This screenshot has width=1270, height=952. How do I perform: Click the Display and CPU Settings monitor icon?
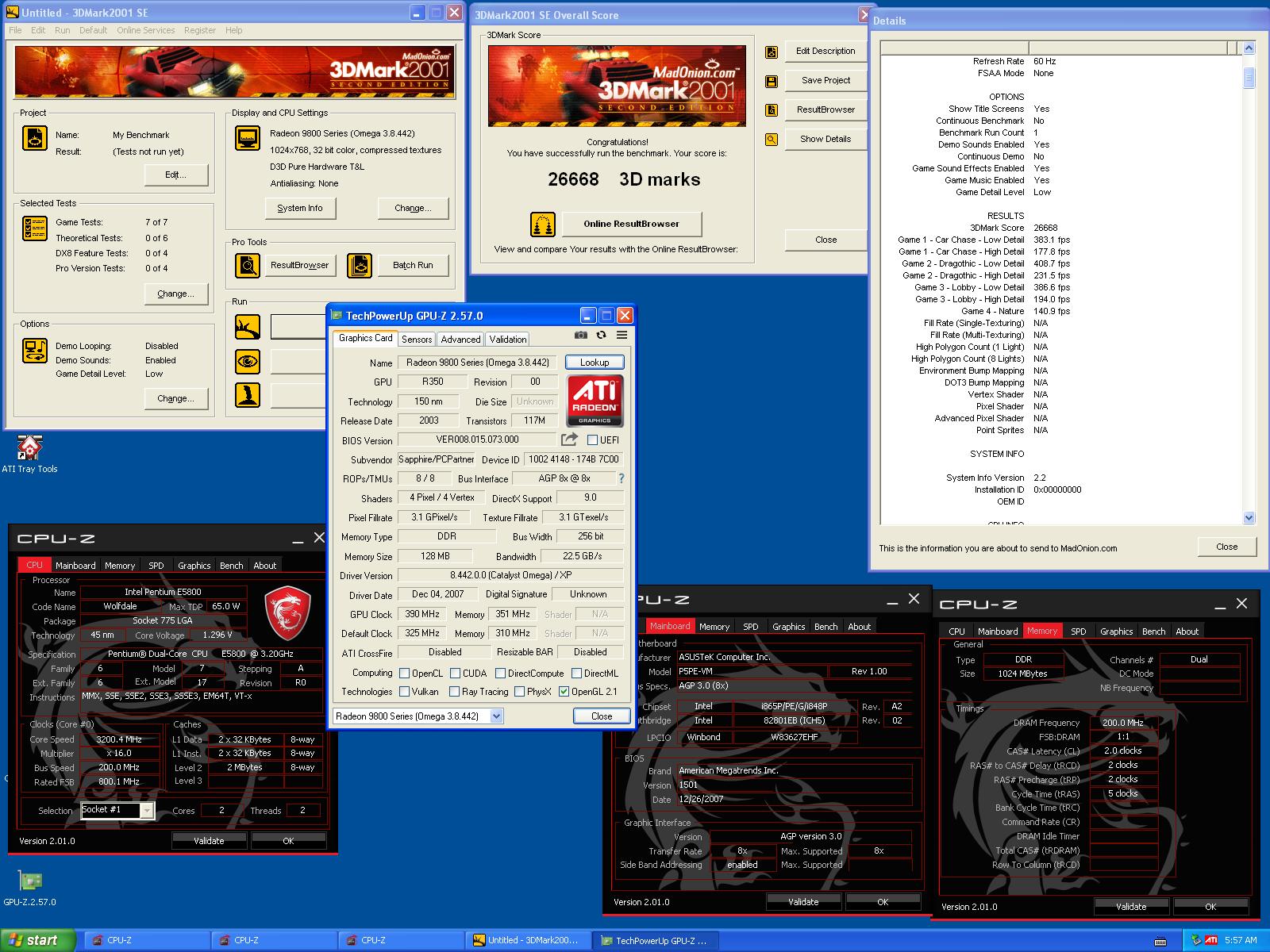pyautogui.click(x=248, y=138)
